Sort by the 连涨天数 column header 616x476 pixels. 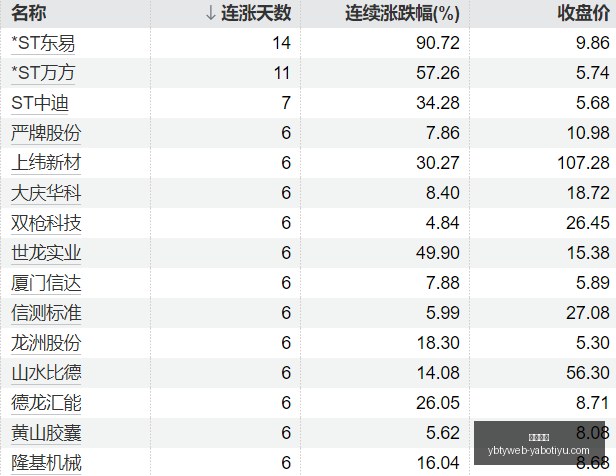point(256,13)
